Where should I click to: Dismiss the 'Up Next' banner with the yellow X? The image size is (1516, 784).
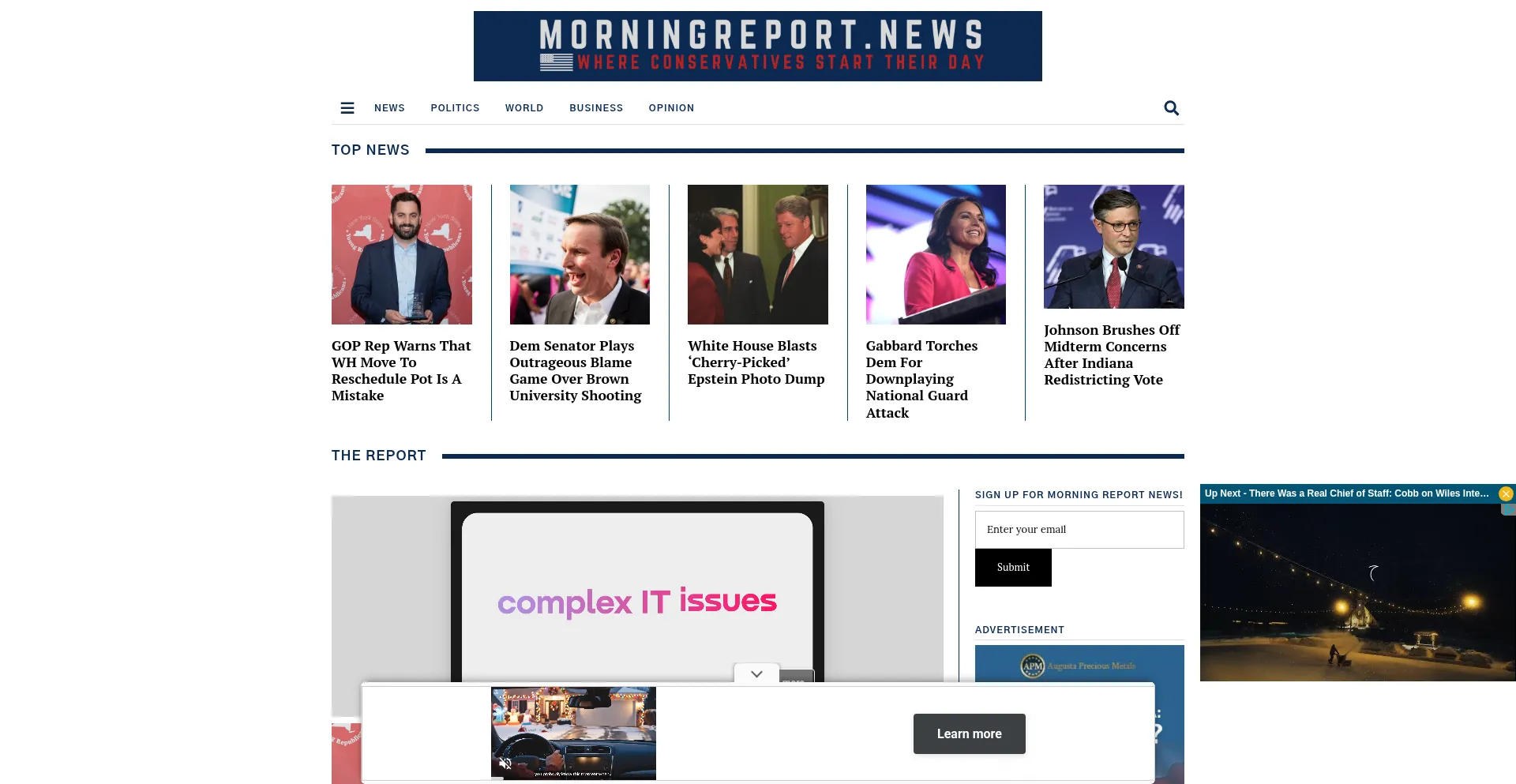(1507, 493)
